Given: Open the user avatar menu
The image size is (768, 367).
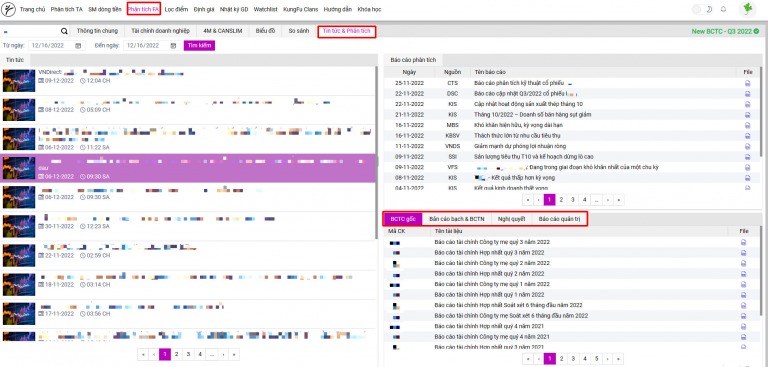Looking at the screenshot, I should point(747,9).
